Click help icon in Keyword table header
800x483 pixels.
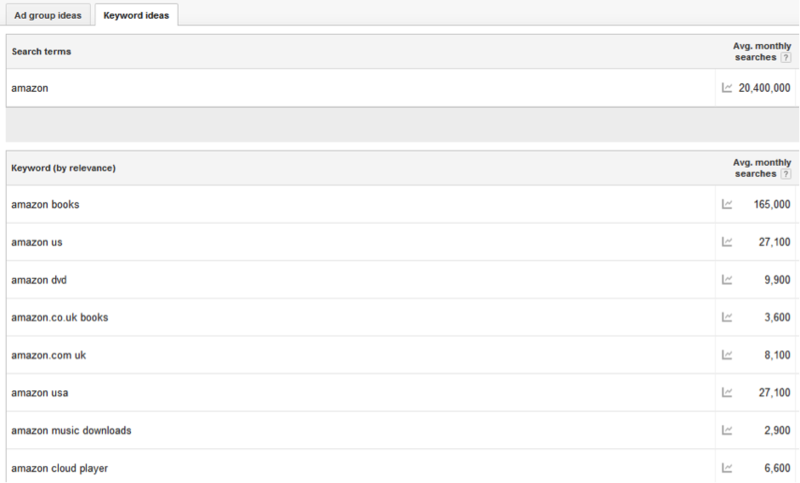click(786, 174)
